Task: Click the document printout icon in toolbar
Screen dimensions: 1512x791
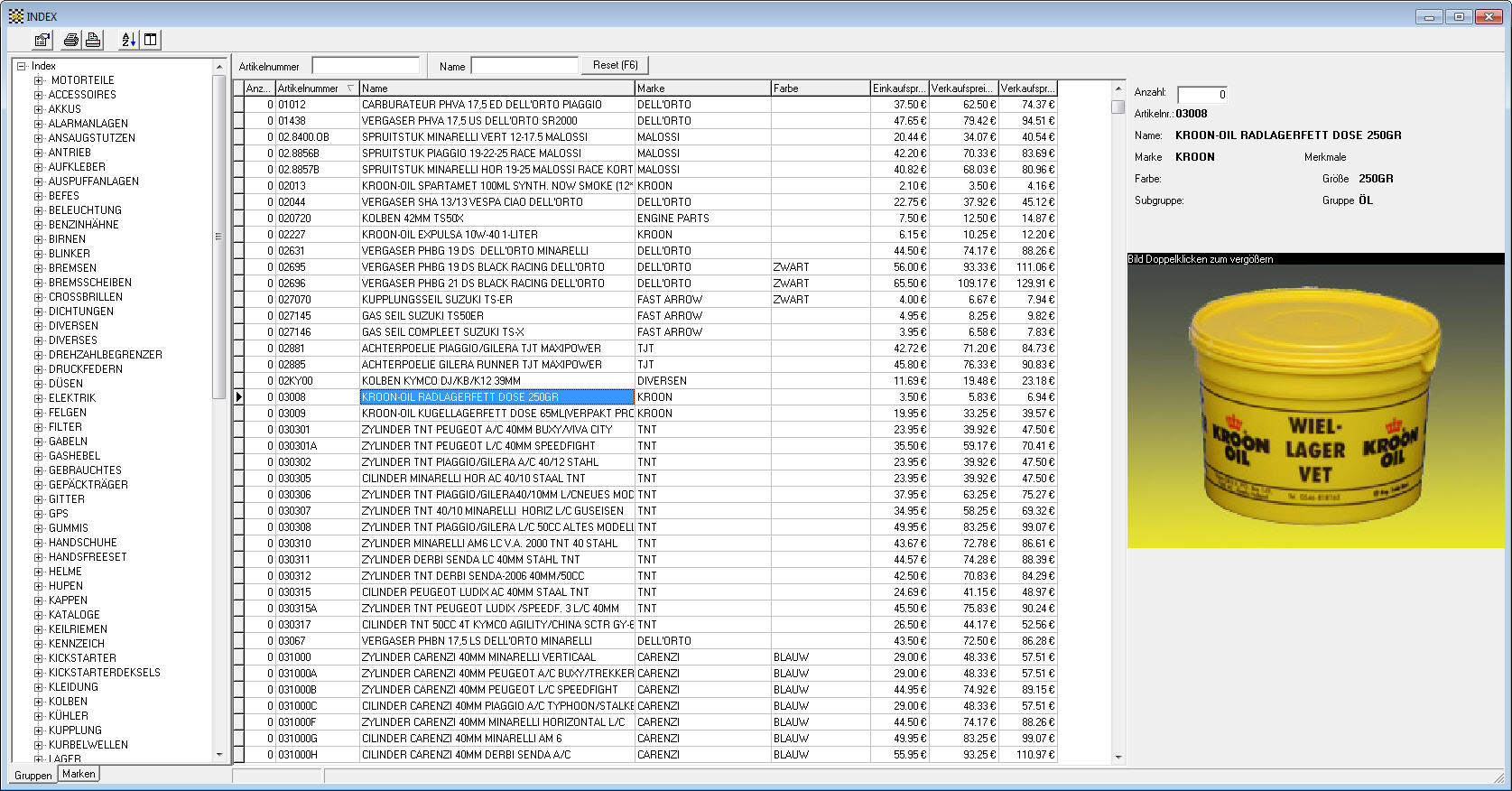Action: tap(93, 40)
